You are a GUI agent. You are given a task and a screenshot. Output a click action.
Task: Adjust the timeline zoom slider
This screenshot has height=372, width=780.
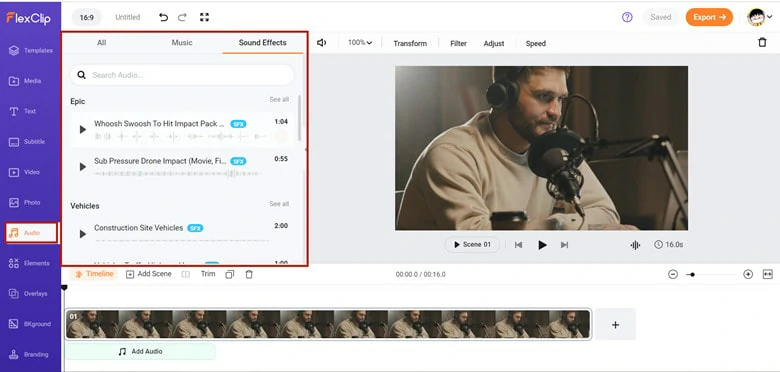[692, 275]
